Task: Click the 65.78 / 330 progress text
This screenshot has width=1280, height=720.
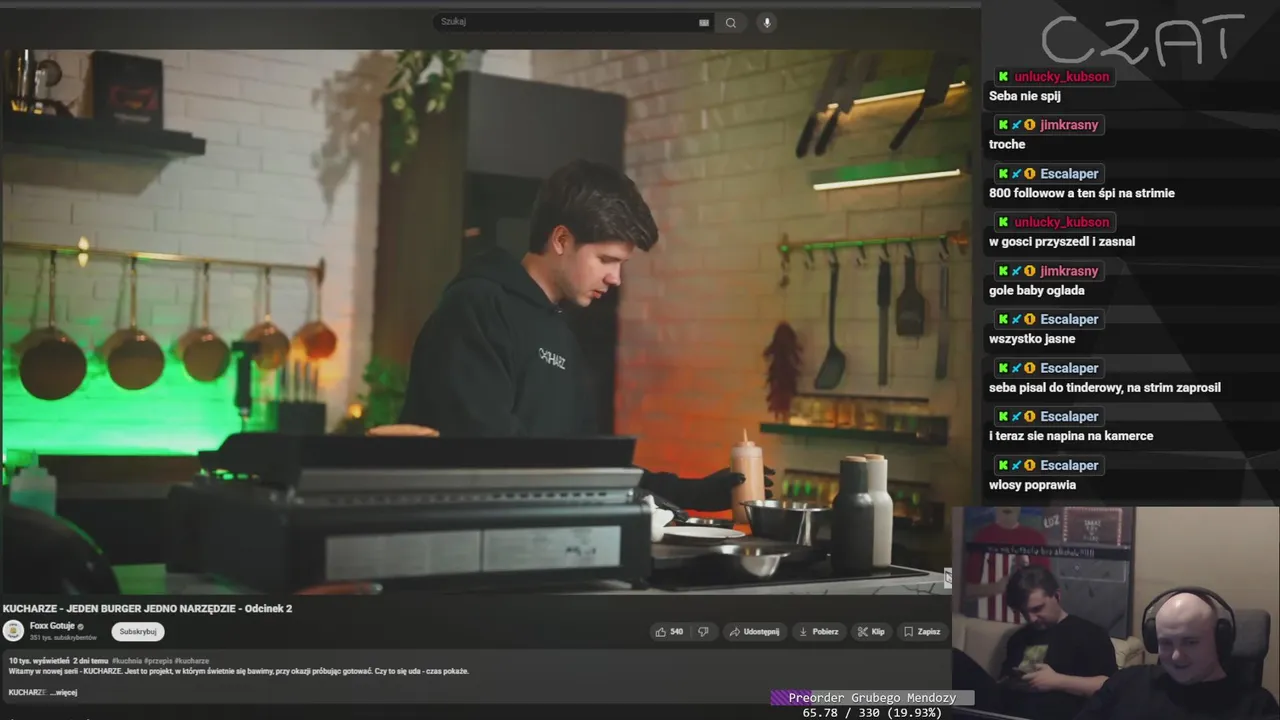Action: pyautogui.click(x=872, y=713)
